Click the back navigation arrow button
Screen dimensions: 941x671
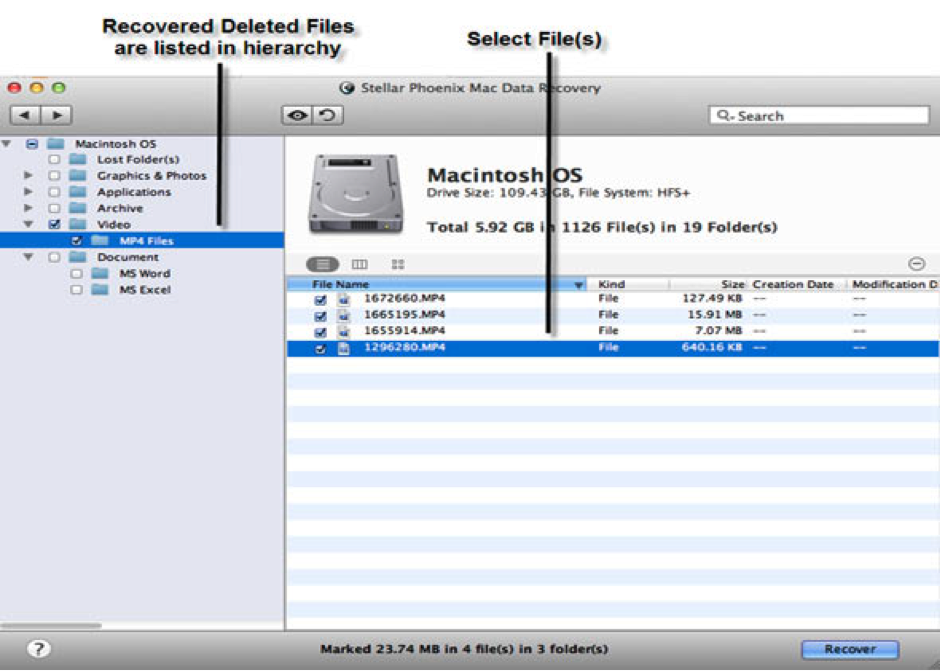coord(25,115)
